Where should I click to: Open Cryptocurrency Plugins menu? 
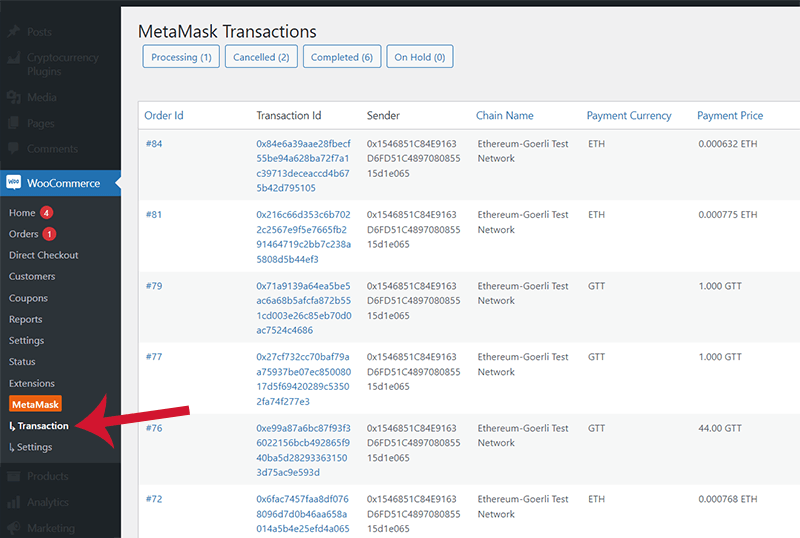pos(63,64)
